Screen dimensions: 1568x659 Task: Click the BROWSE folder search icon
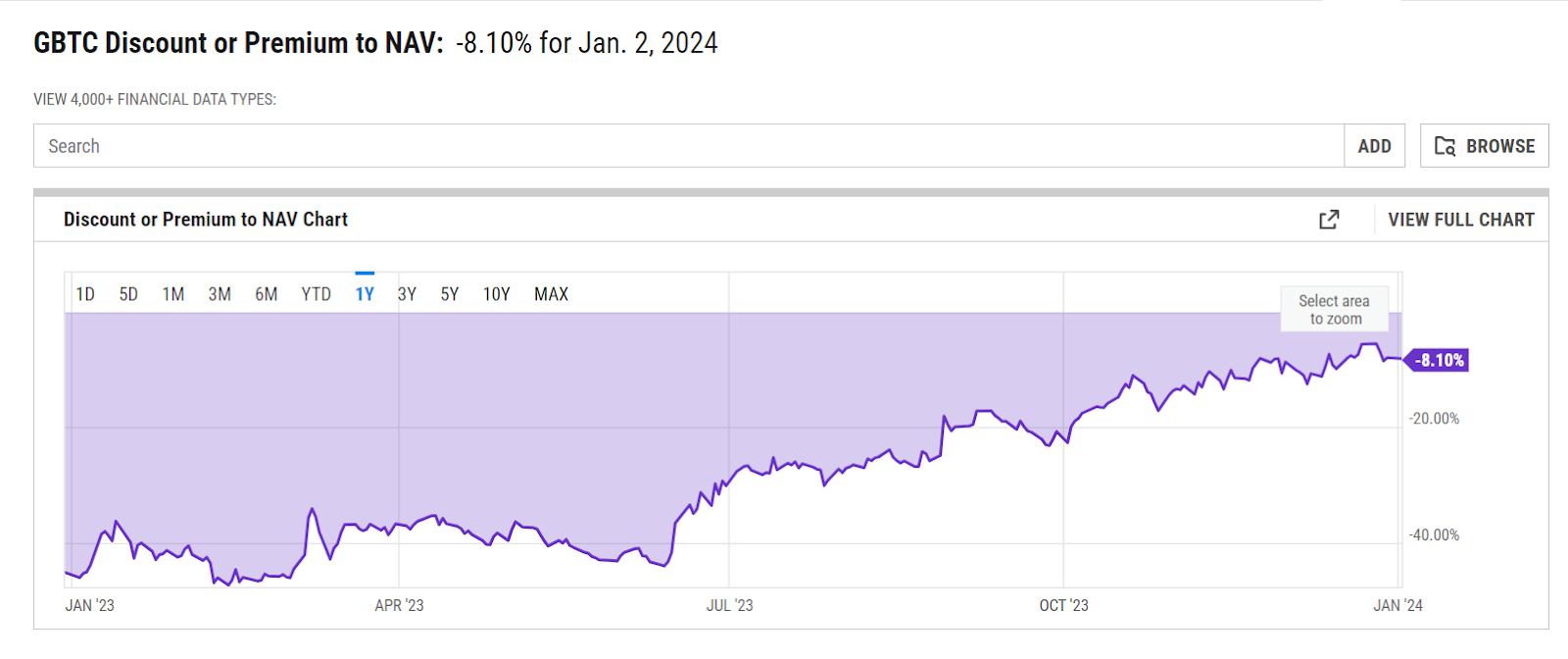point(1445,146)
